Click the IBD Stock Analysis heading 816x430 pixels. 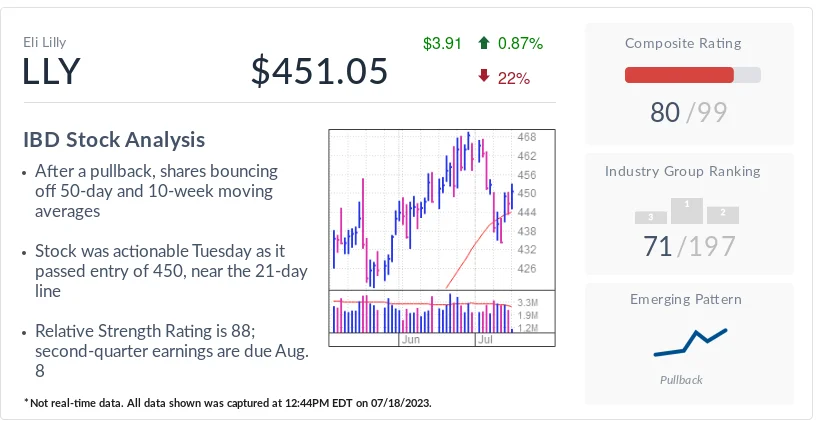coord(114,139)
